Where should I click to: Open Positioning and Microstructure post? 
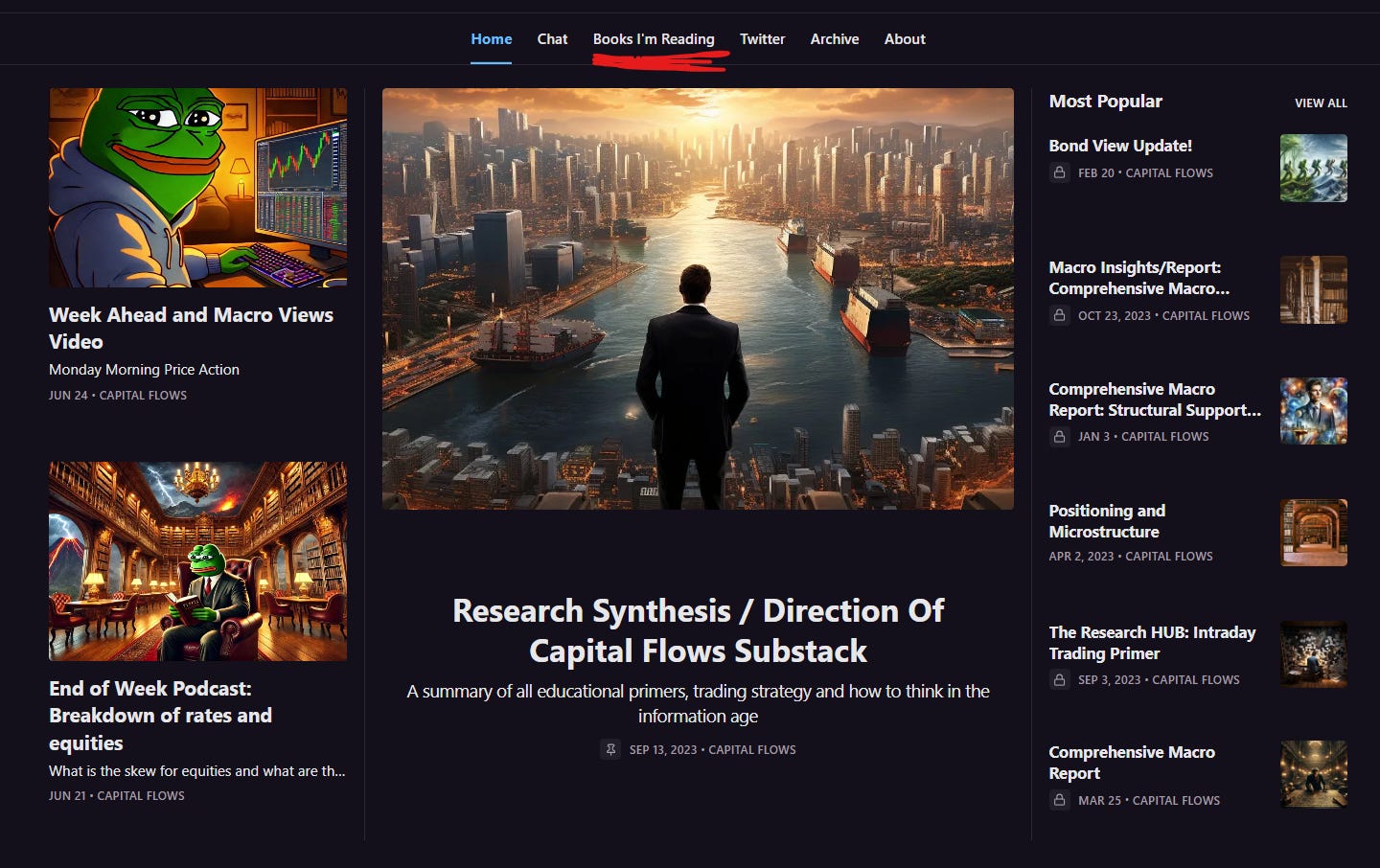coord(1107,521)
